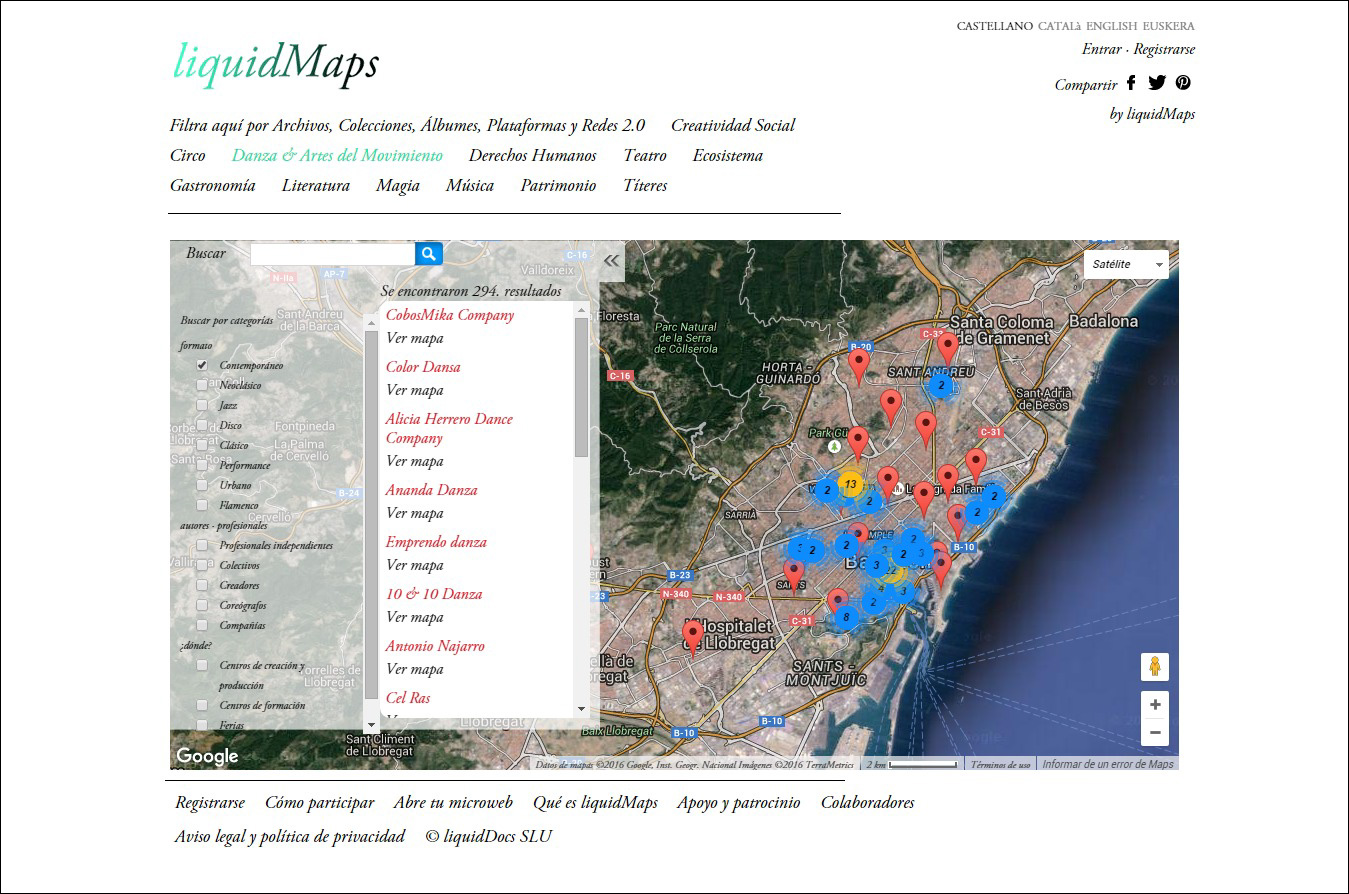The image size is (1349, 894).
Task: Share on Pinterest icon
Action: pyautogui.click(x=1183, y=83)
